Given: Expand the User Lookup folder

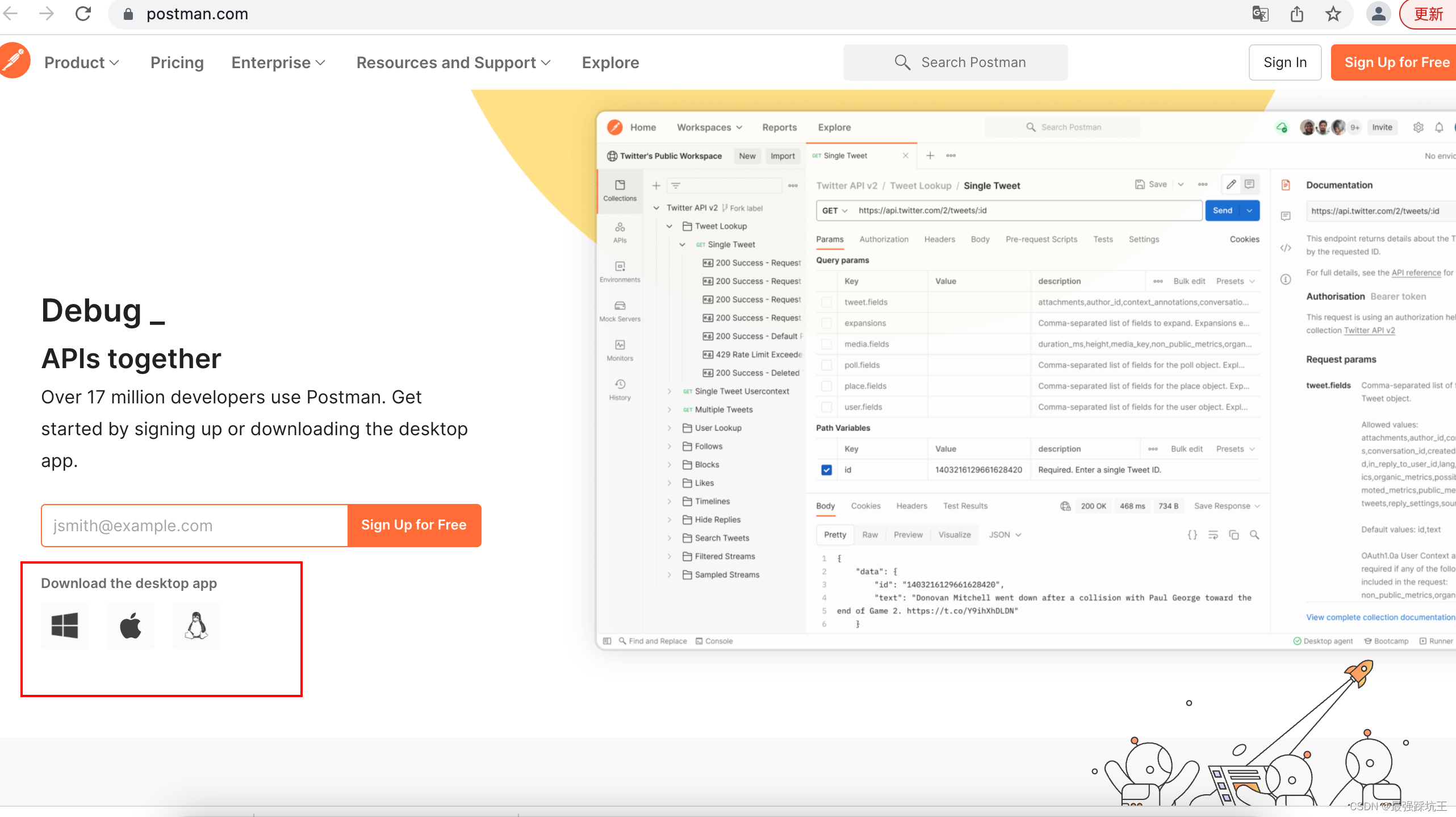Looking at the screenshot, I should click(x=670, y=428).
